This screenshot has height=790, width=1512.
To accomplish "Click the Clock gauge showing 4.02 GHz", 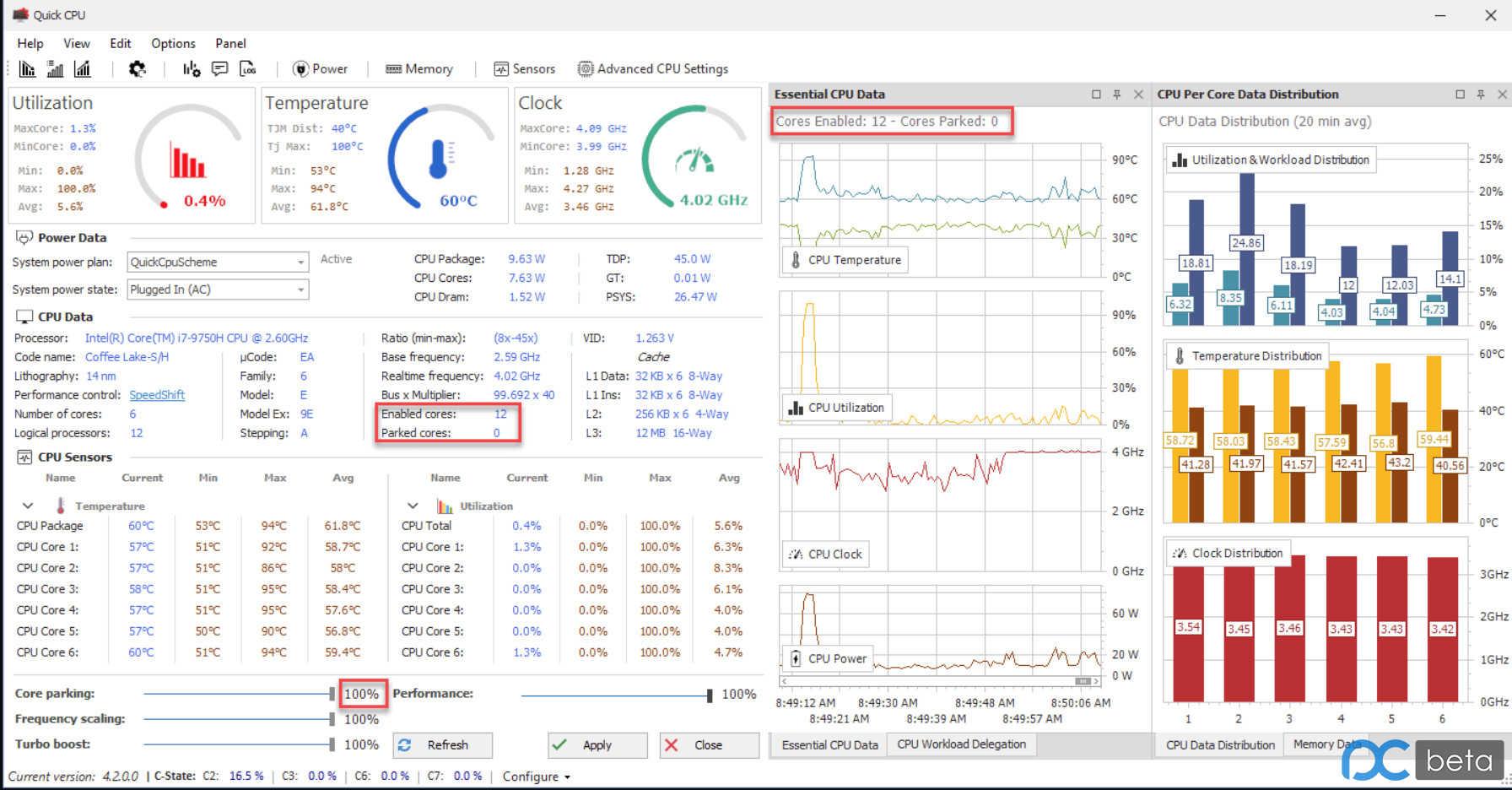I will pyautogui.click(x=694, y=157).
